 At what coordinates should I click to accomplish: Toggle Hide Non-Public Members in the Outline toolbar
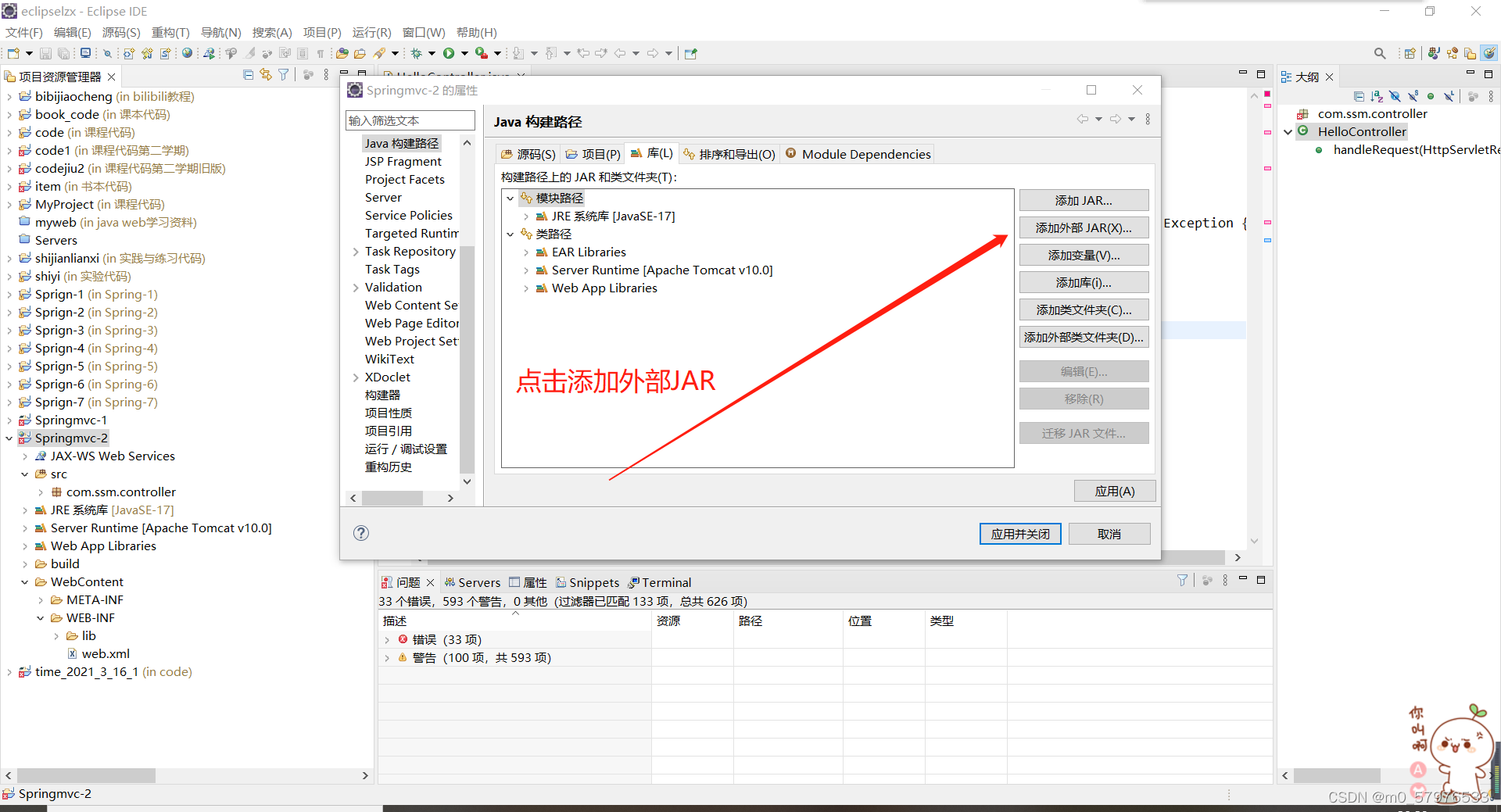coord(1431,96)
